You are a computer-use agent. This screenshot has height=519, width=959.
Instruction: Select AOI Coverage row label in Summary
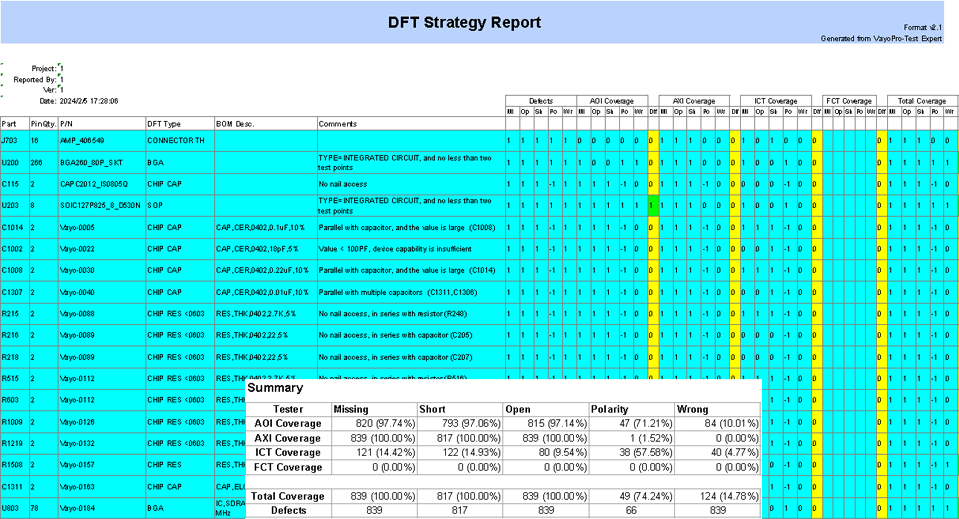(286, 423)
